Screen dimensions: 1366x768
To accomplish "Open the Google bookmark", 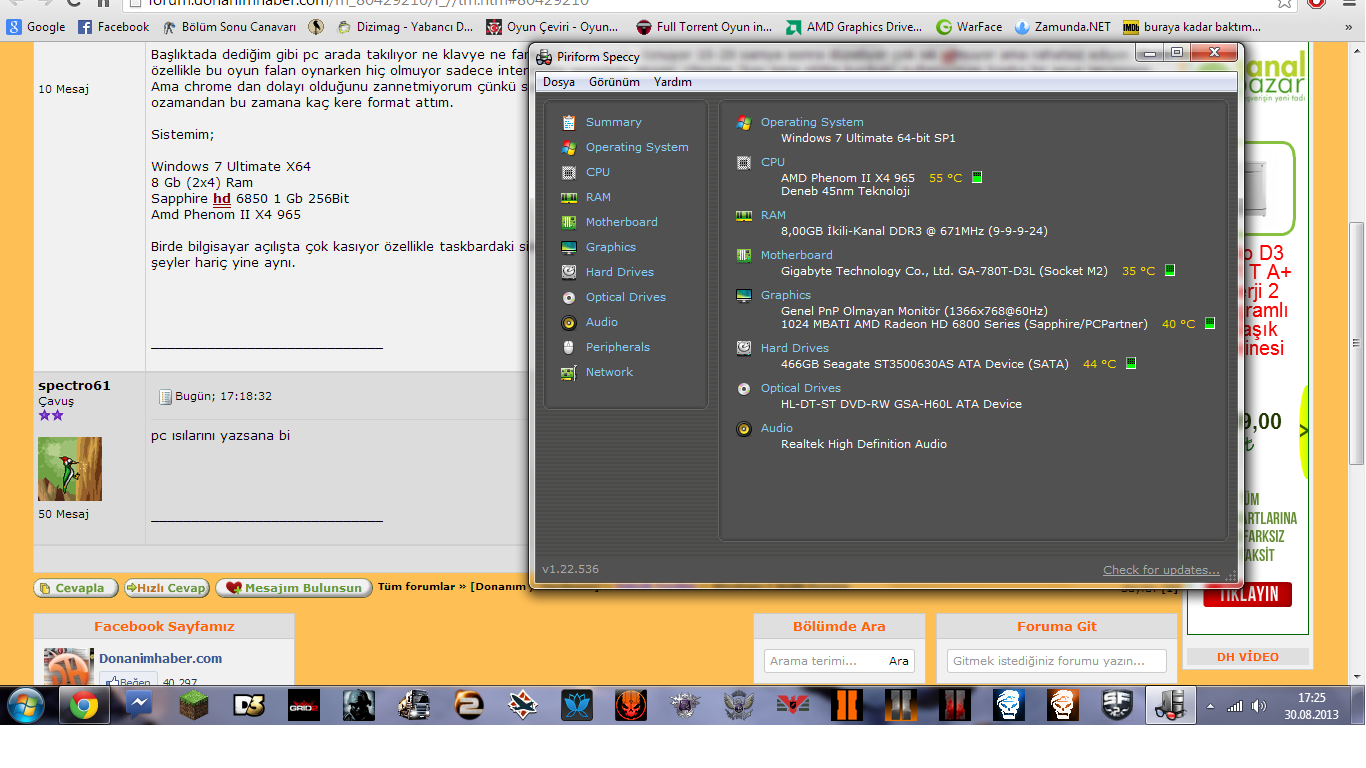I will click(37, 27).
